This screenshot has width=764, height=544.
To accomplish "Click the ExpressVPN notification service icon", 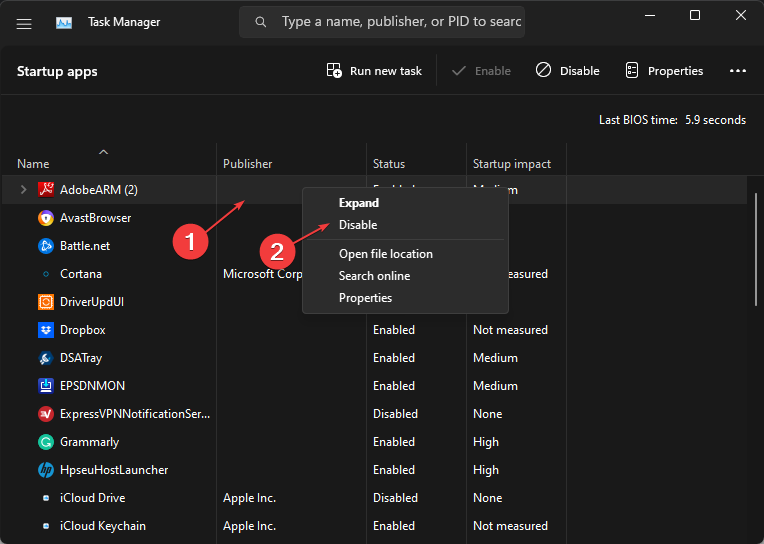I will 45,413.
